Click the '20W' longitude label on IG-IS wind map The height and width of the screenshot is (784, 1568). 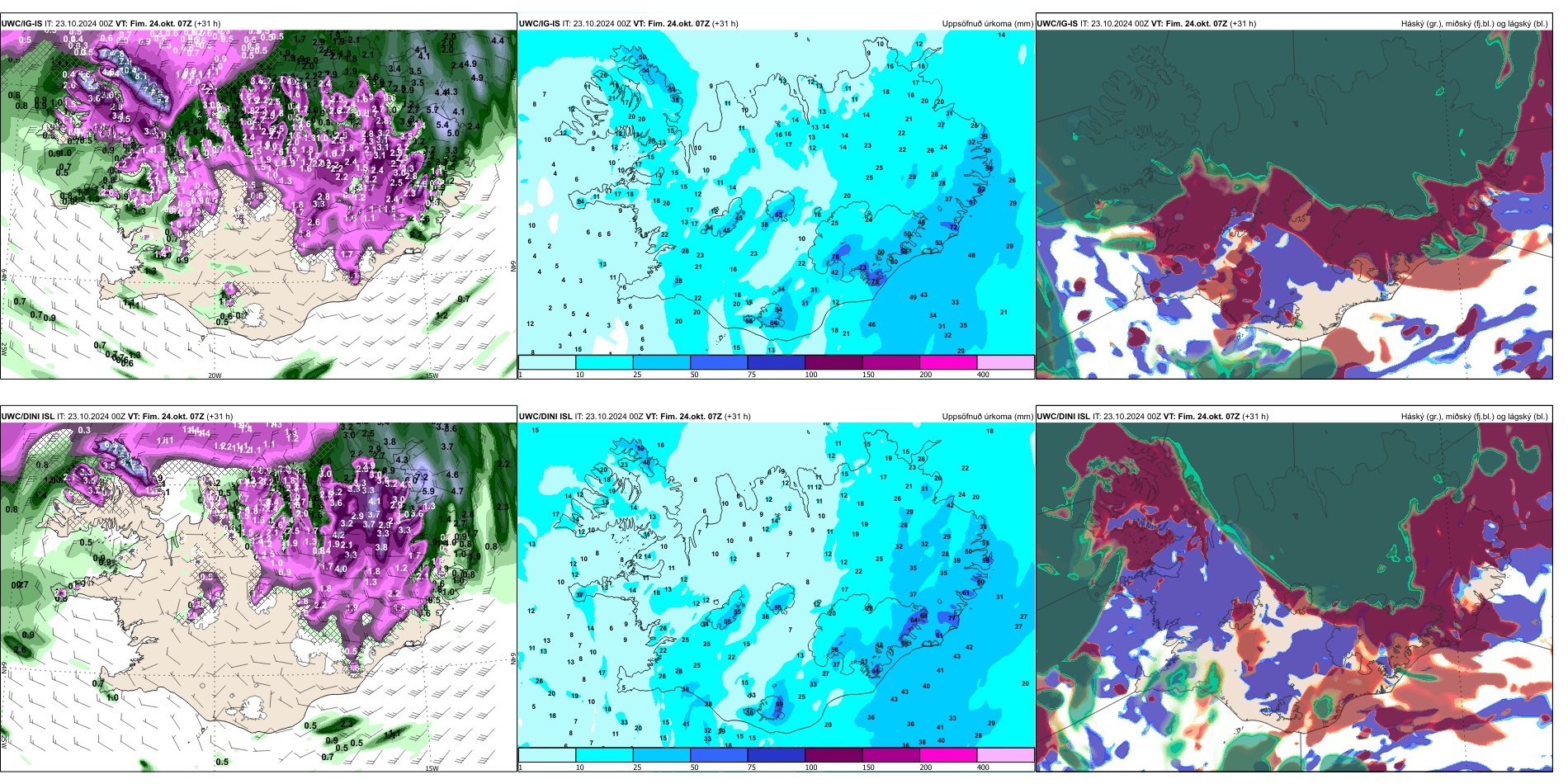click(x=215, y=375)
